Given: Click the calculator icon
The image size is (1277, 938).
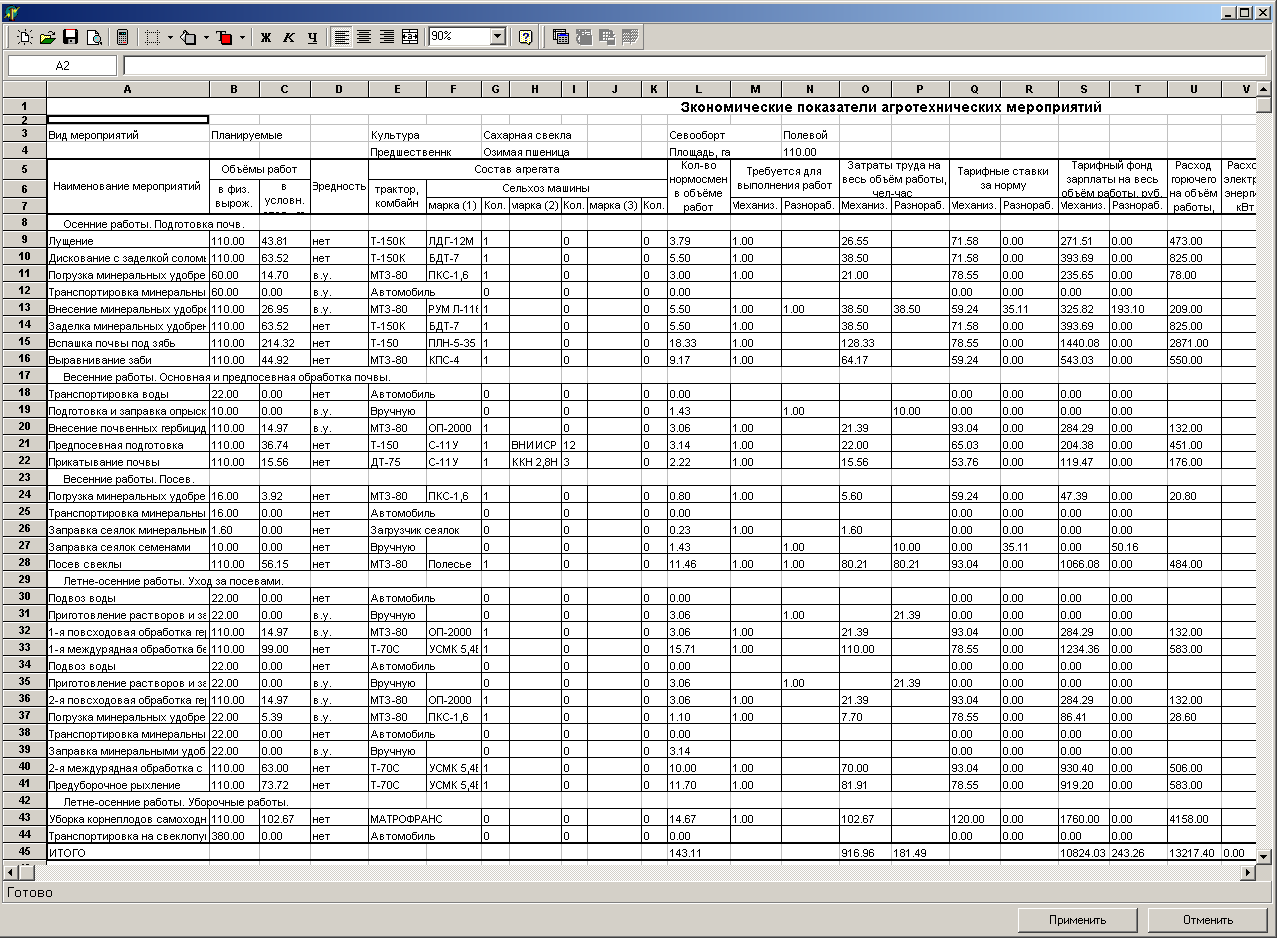Looking at the screenshot, I should coord(122,37).
